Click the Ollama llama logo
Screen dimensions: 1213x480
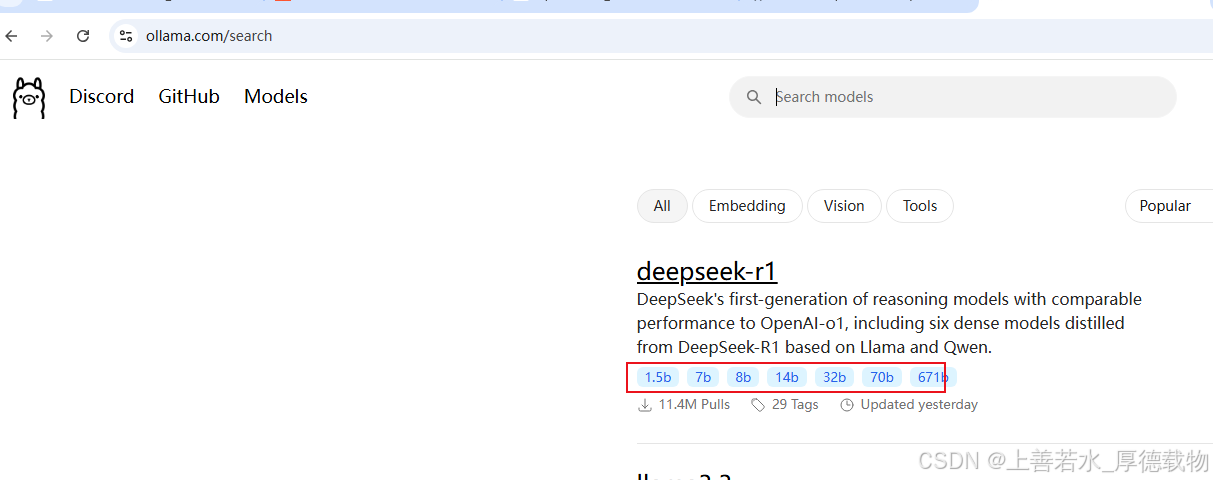[x=29, y=97]
